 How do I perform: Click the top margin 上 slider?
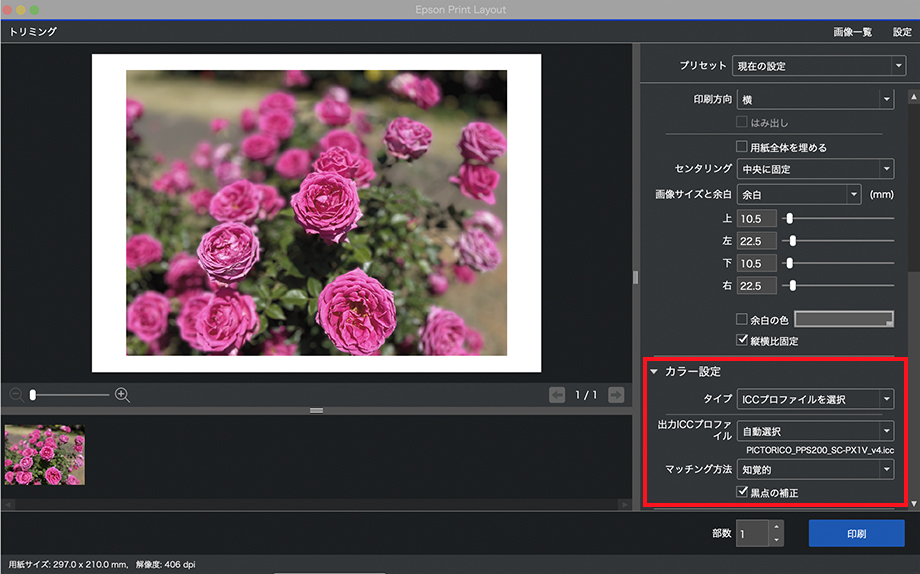tap(789, 218)
